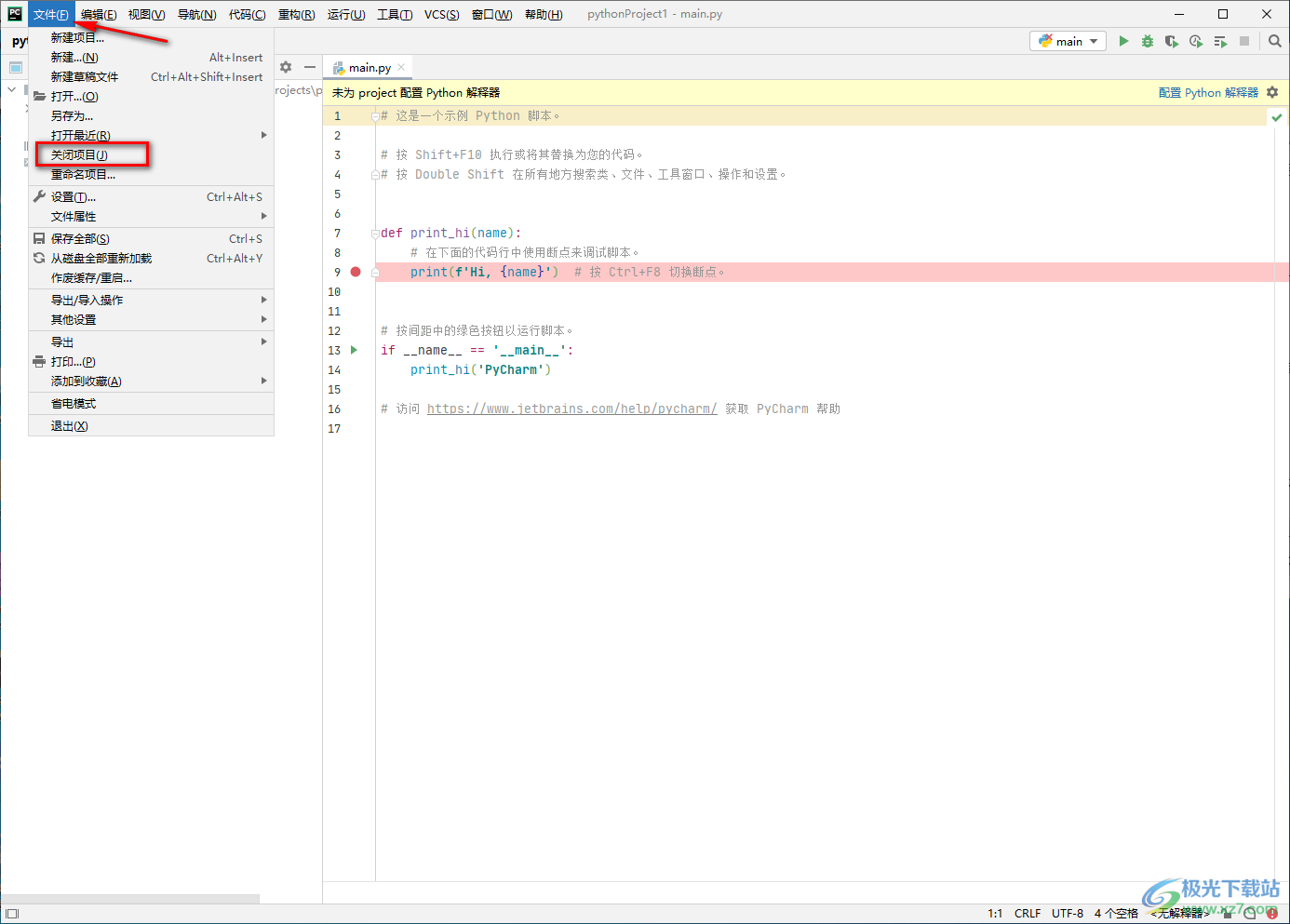Viewport: 1290px width, 924px height.
Task: Click the project view window icon at left
Action: point(15,67)
